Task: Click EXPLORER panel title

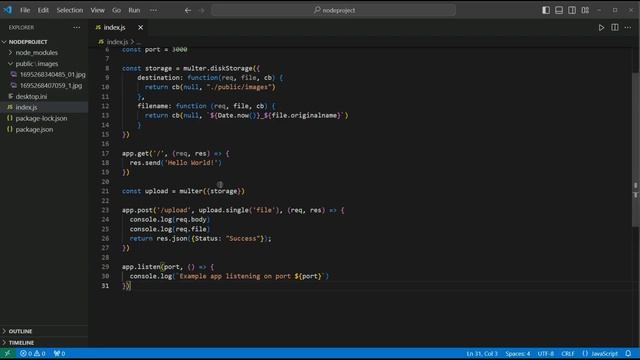Action: point(21,27)
